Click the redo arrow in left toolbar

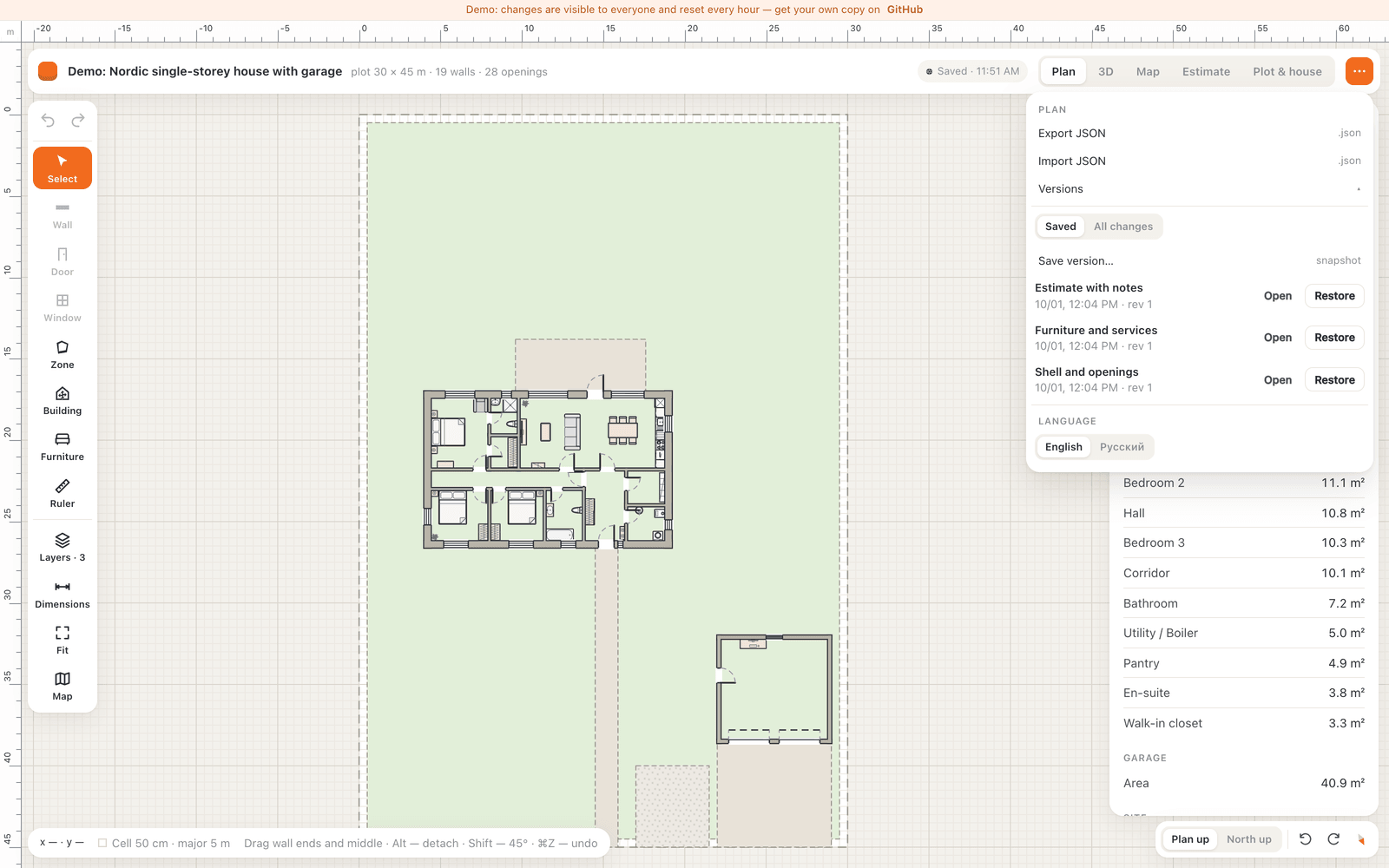78,121
